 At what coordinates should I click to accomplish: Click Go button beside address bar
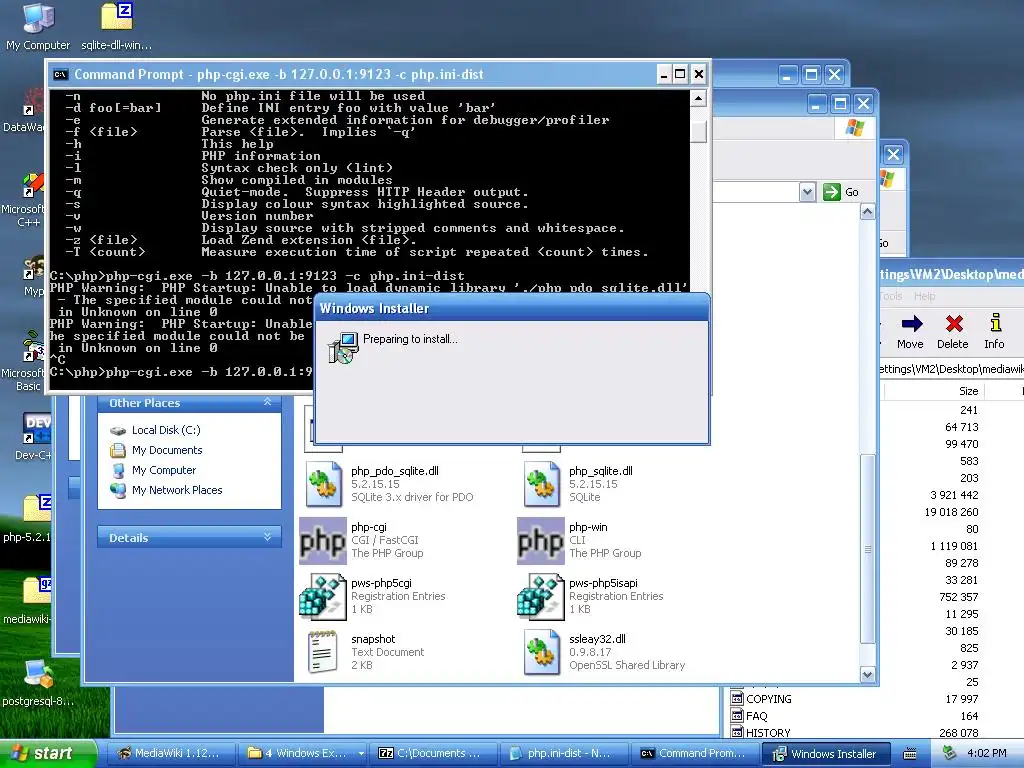point(841,192)
